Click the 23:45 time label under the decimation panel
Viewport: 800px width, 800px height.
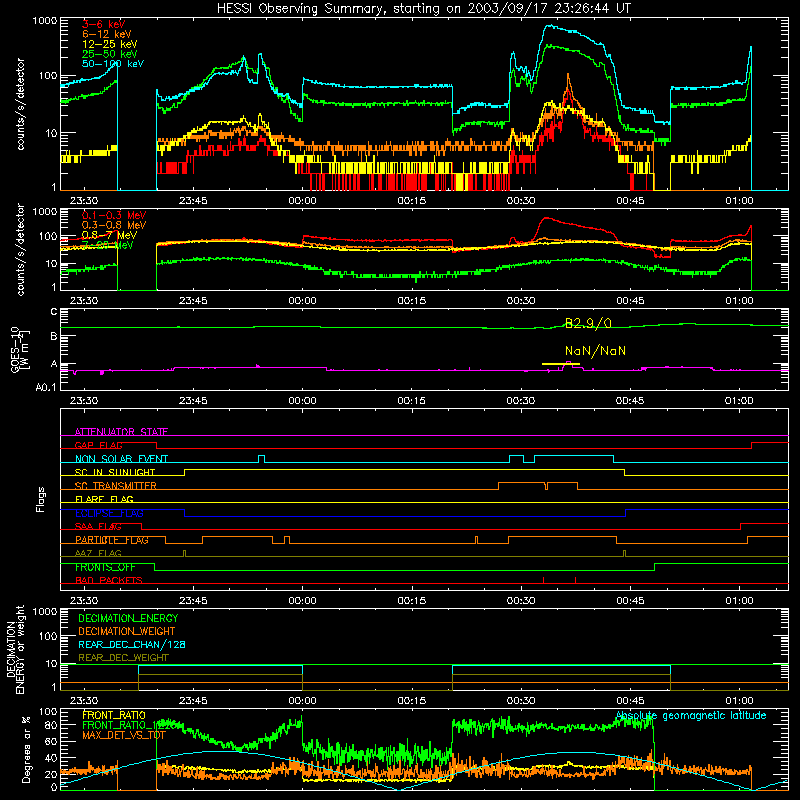[x=193, y=701]
